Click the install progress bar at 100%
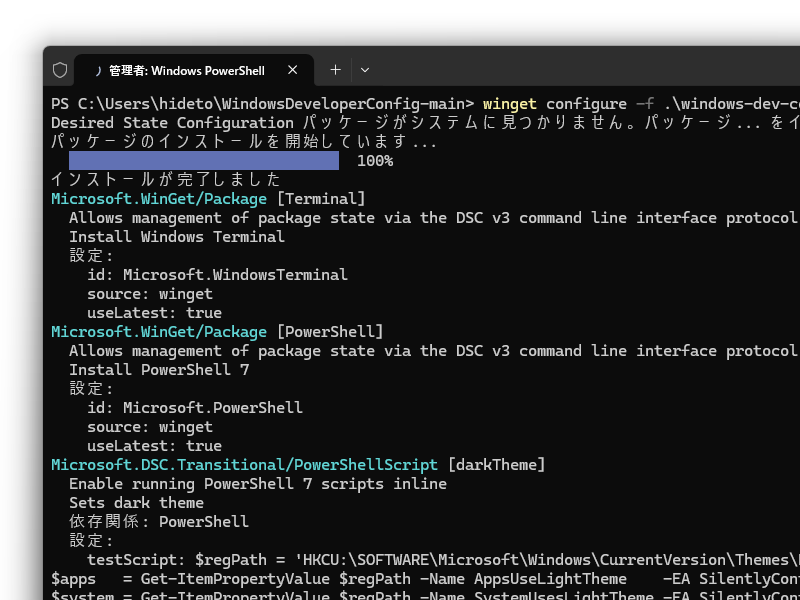 pos(204,160)
